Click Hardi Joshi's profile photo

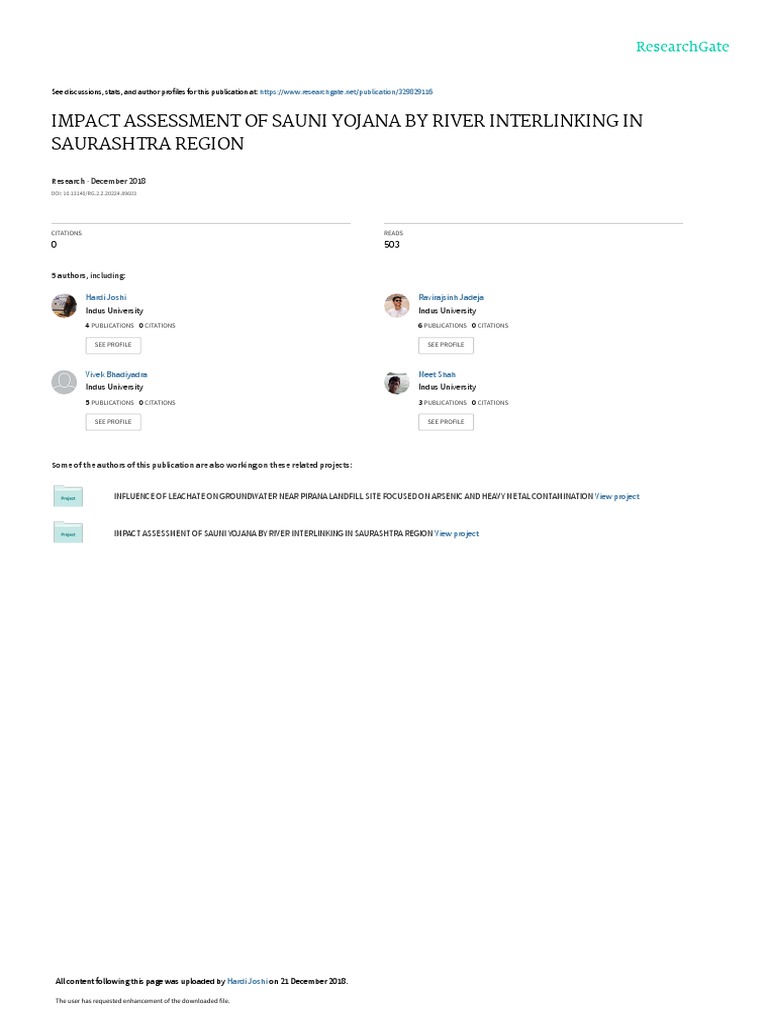click(x=64, y=306)
